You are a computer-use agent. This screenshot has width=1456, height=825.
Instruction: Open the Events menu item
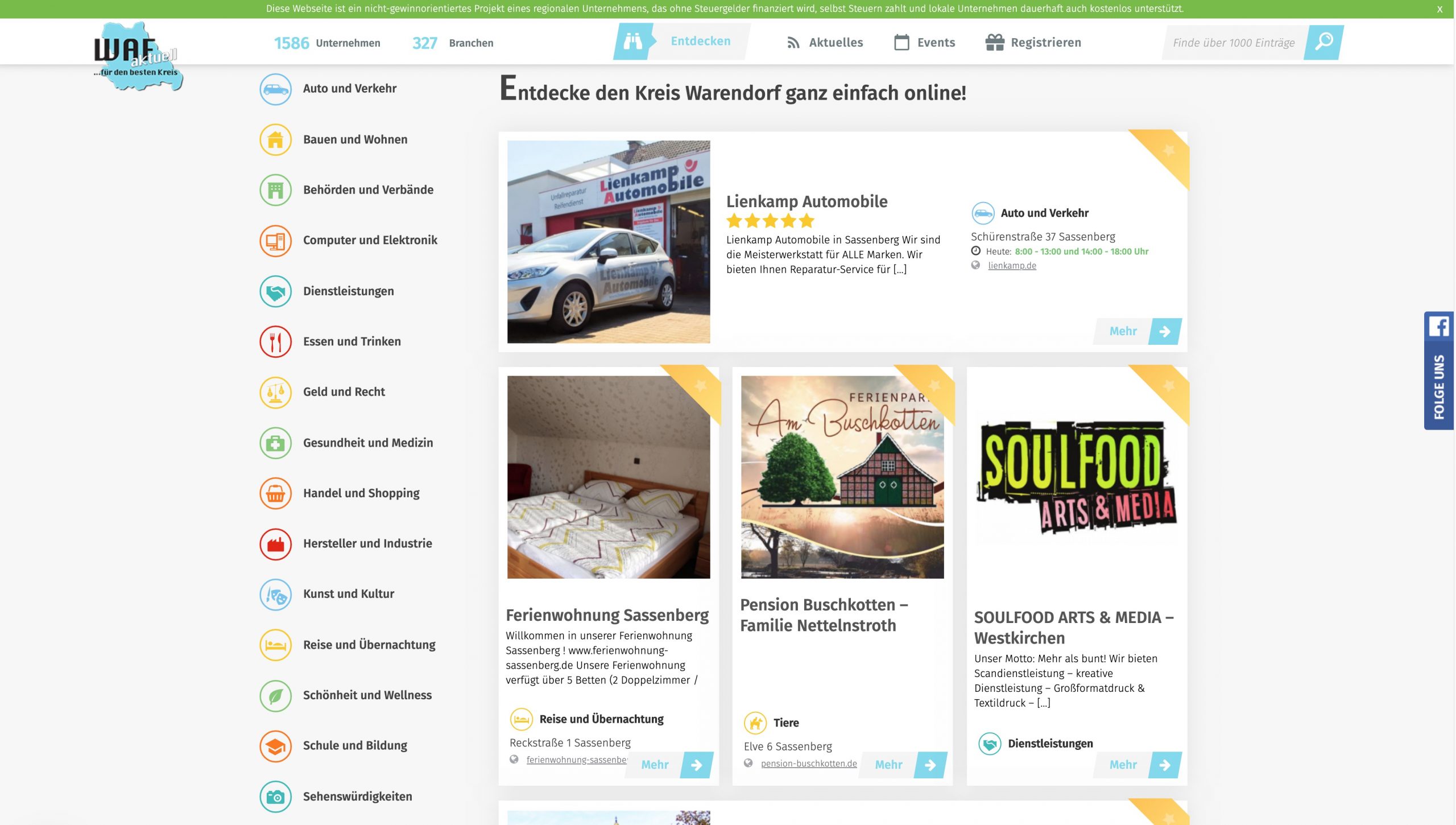(925, 43)
